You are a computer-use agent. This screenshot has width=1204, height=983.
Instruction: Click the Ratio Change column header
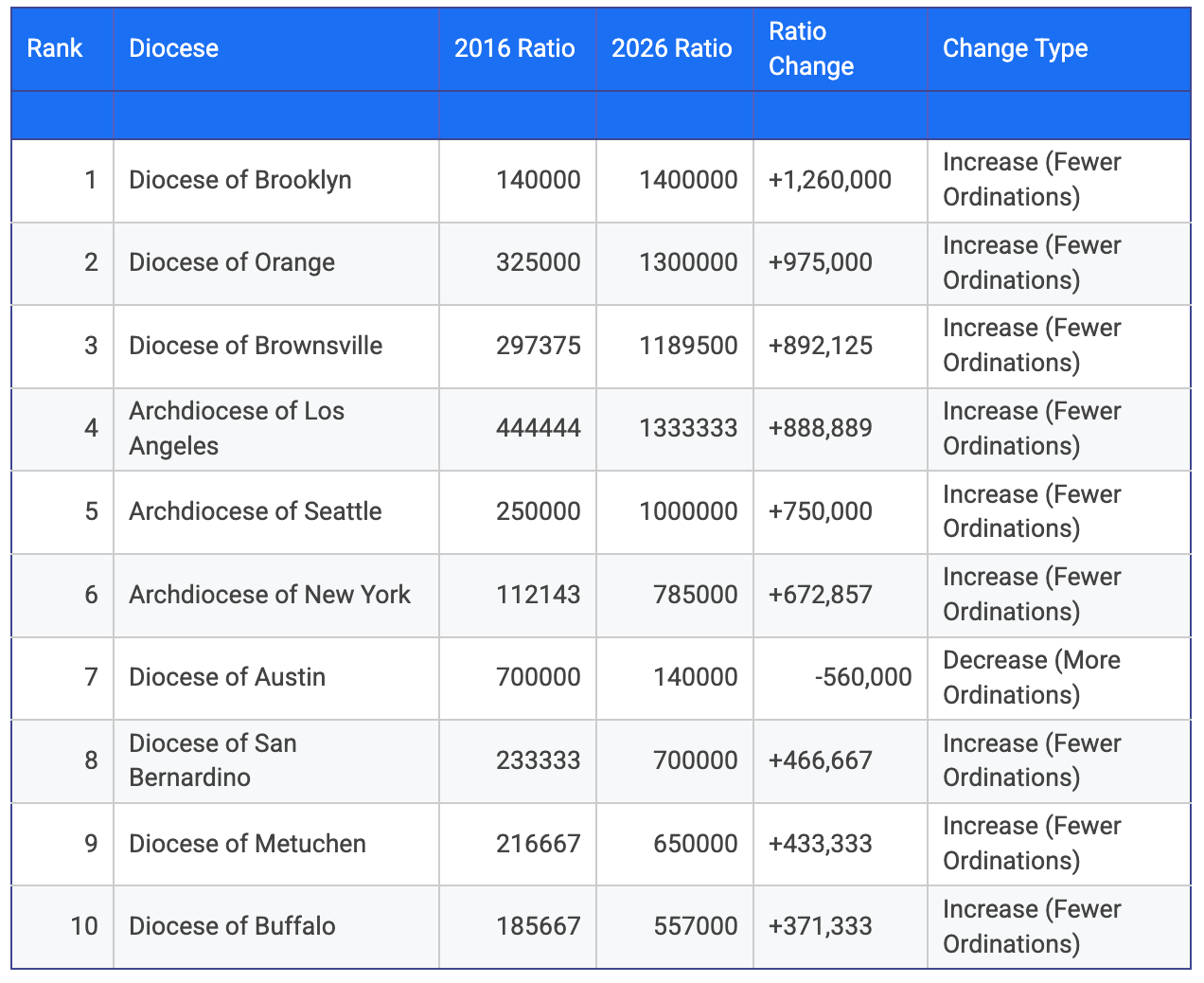[x=841, y=49]
